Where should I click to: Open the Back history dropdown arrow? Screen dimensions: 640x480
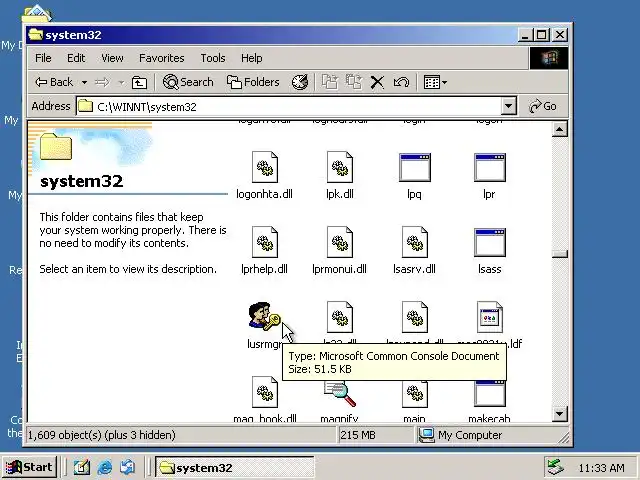tap(84, 82)
